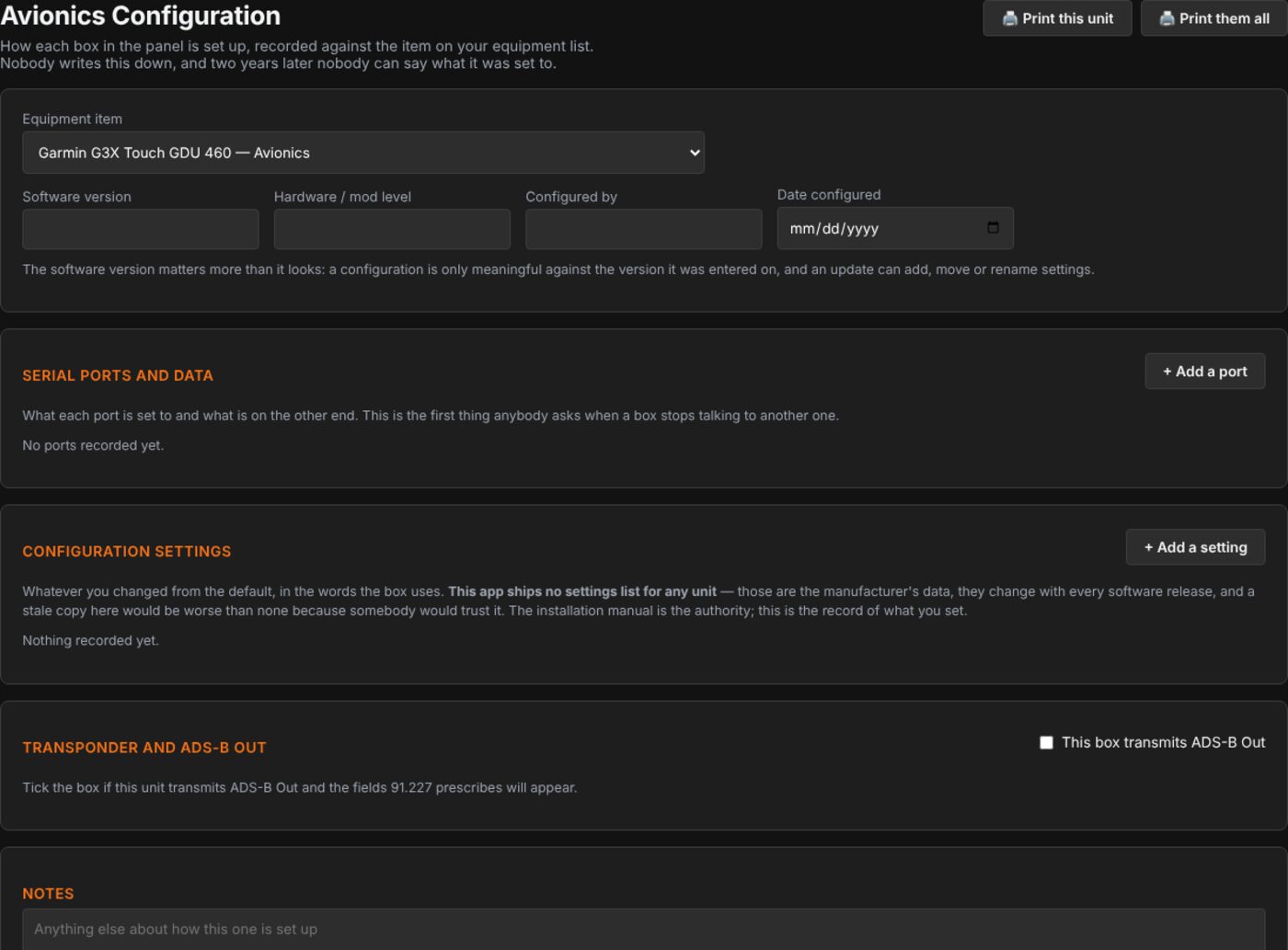Click the Print this unit button

pyautogui.click(x=1057, y=18)
